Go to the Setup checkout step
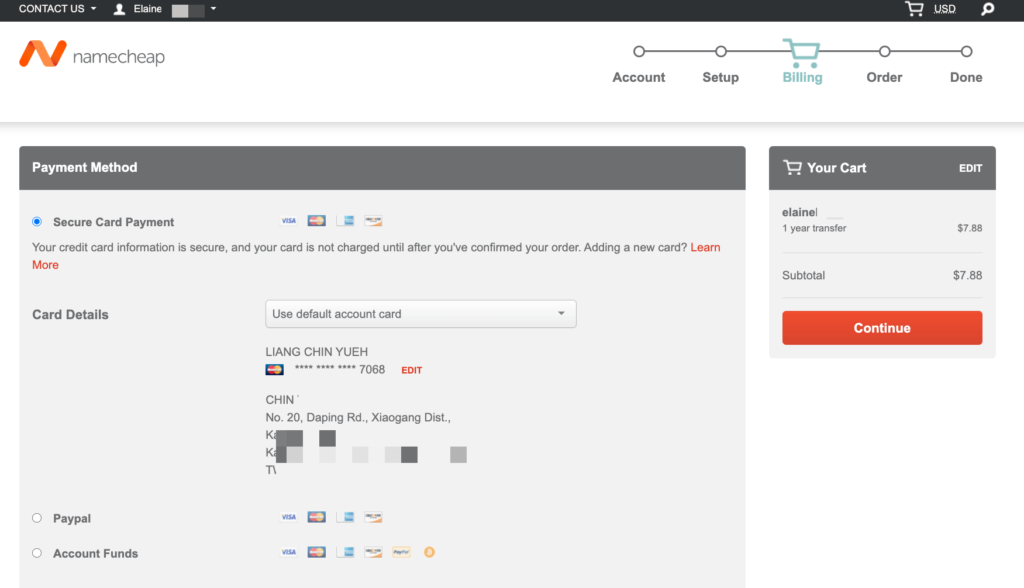 point(720,77)
